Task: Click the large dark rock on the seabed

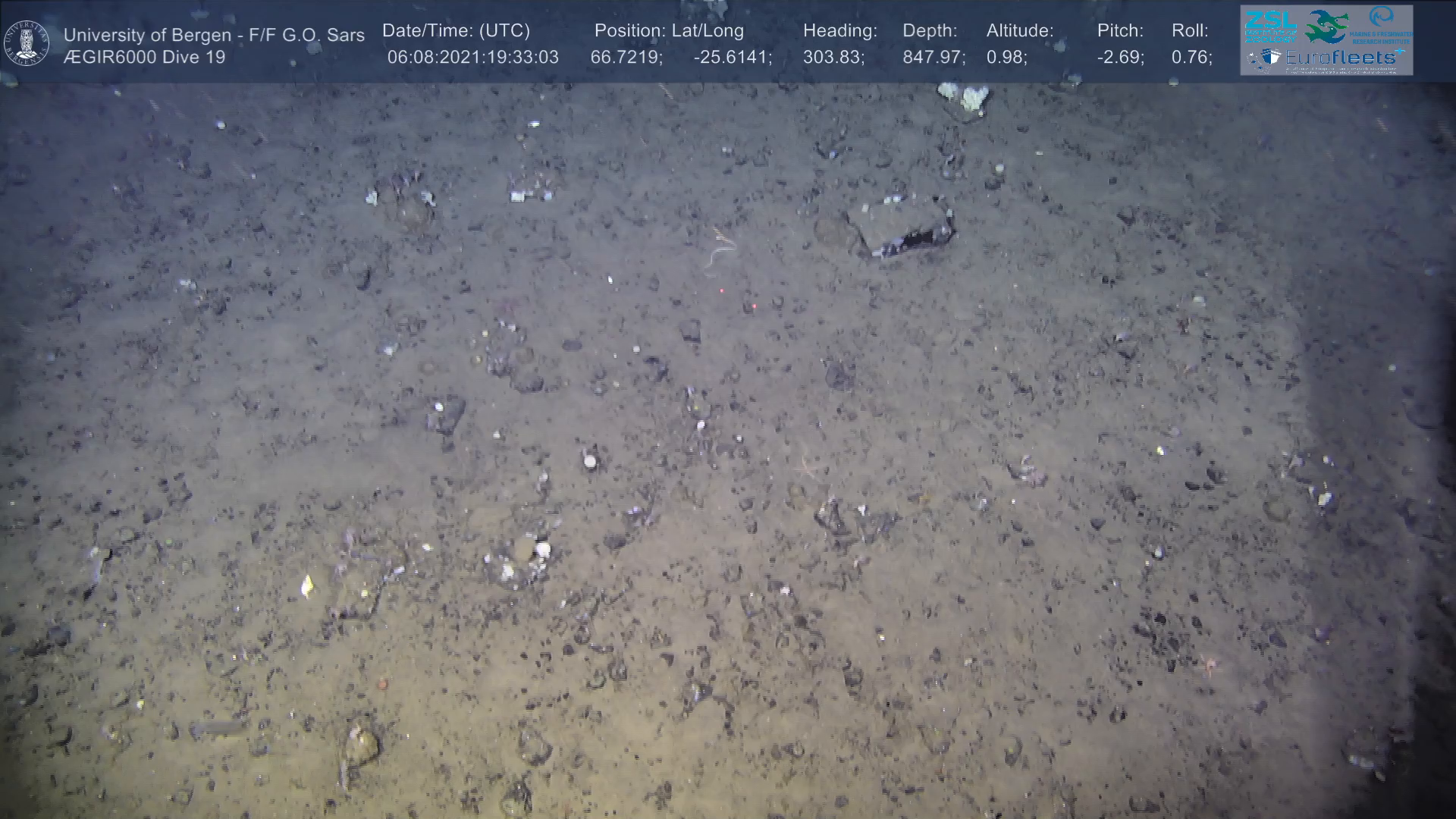Action: (x=900, y=224)
